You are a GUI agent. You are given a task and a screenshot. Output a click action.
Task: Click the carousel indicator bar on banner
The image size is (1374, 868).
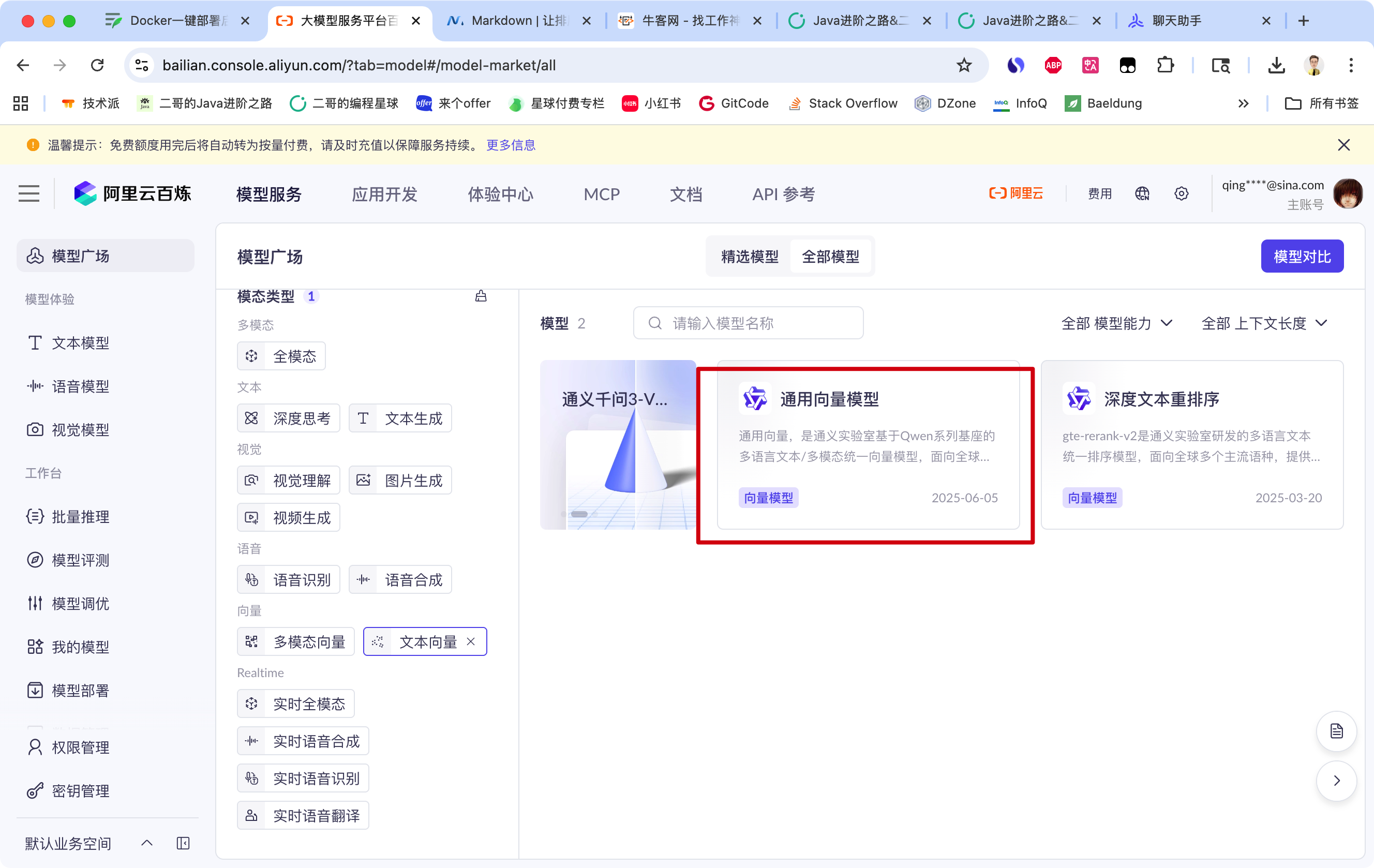(x=579, y=514)
